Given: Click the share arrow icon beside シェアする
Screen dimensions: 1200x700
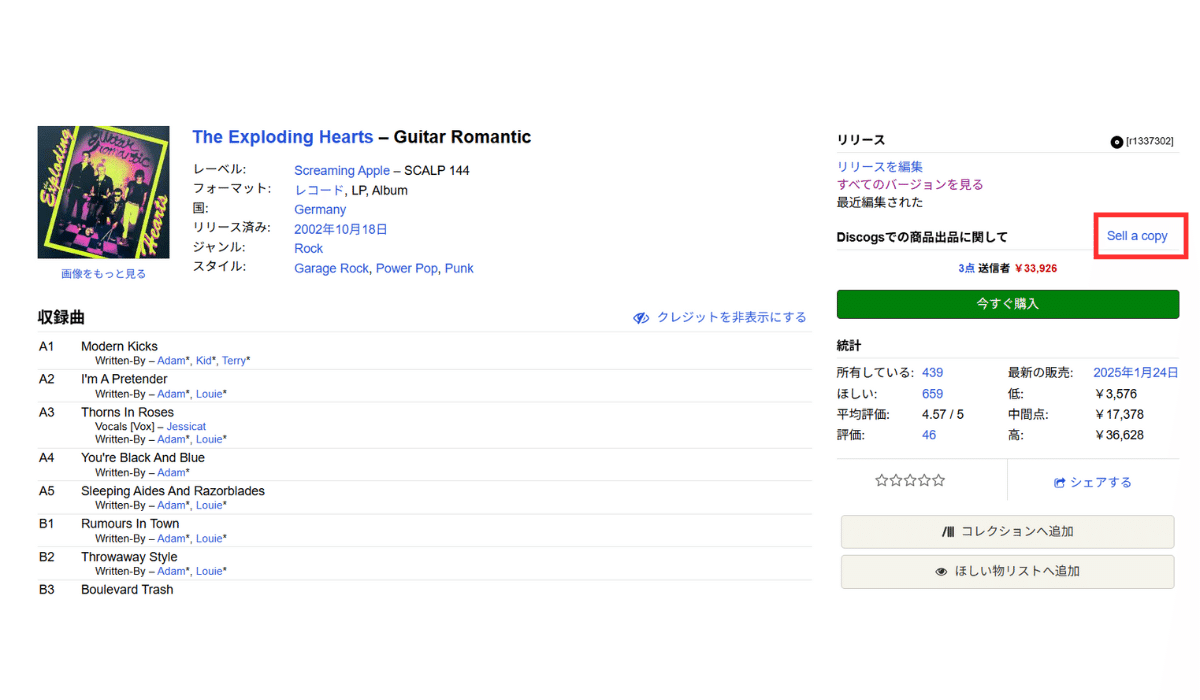Looking at the screenshot, I should coord(1058,482).
